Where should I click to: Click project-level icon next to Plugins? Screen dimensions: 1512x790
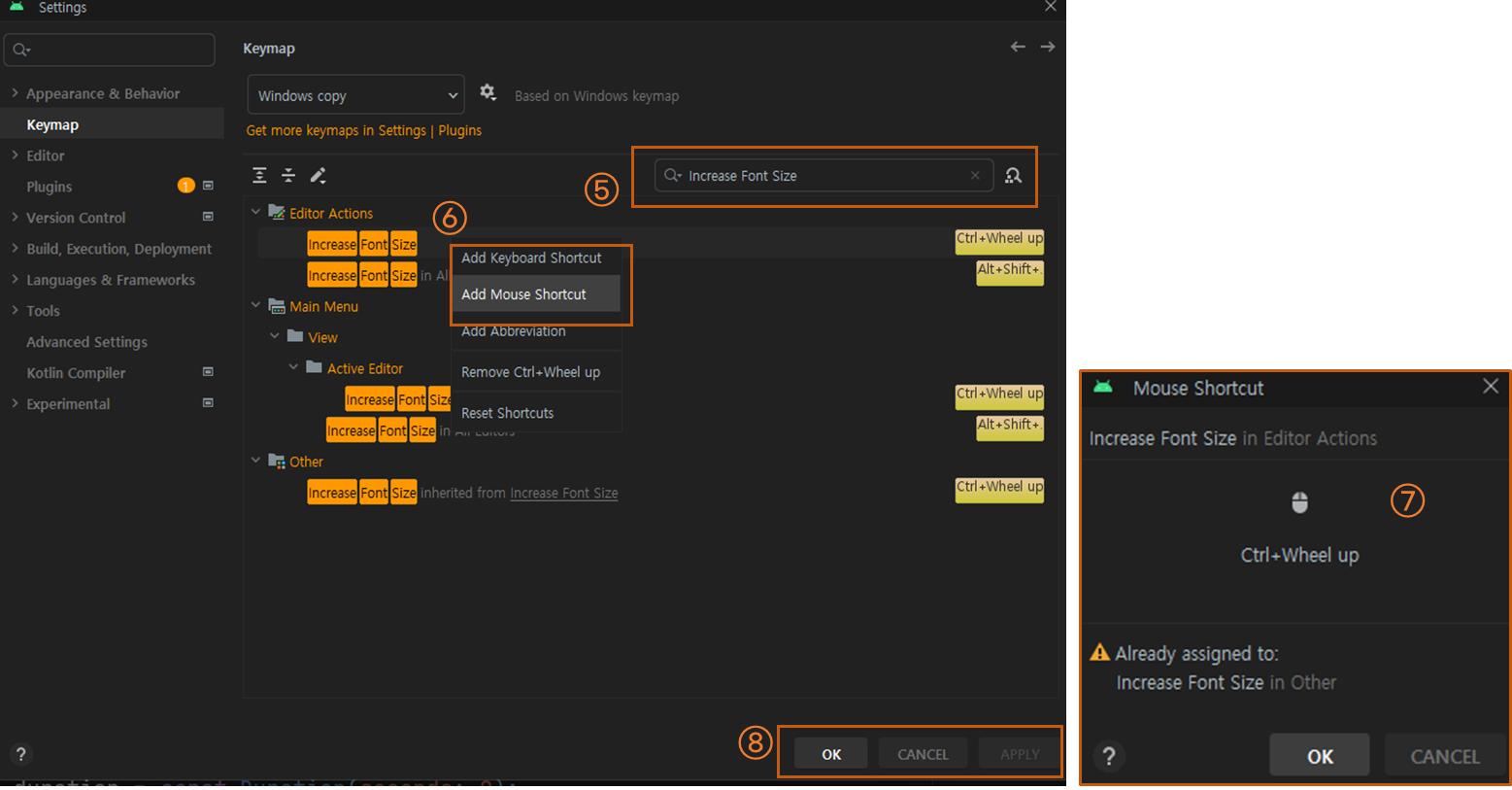[x=208, y=186]
